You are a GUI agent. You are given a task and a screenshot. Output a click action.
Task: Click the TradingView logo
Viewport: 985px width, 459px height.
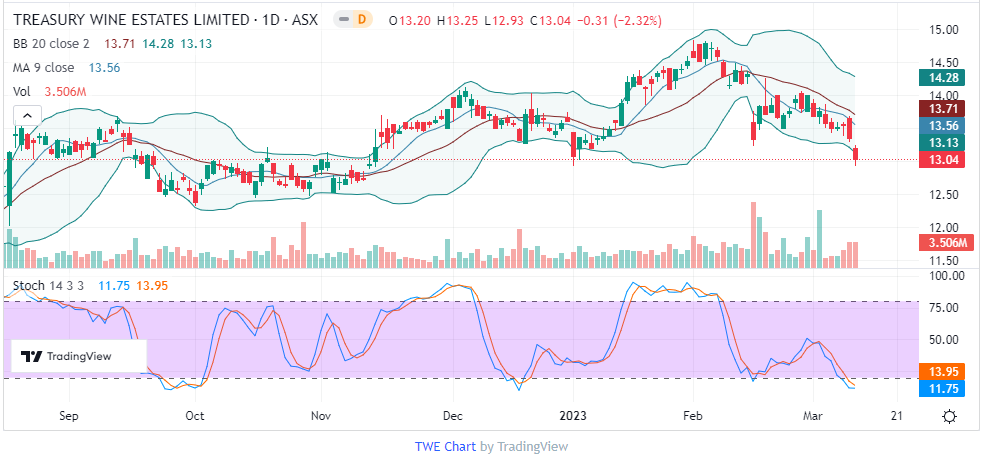pyautogui.click(x=67, y=357)
